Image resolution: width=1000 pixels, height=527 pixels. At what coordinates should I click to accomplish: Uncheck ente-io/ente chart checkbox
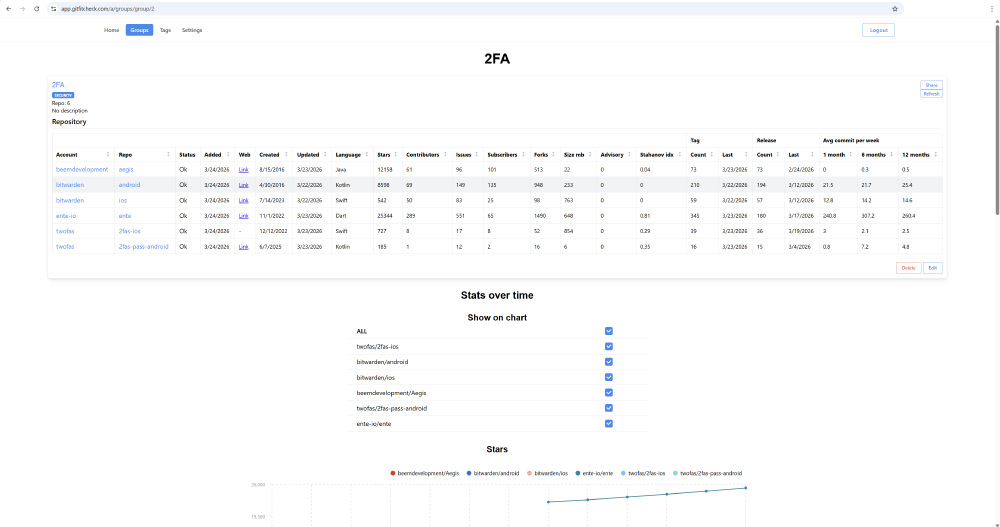[608, 424]
